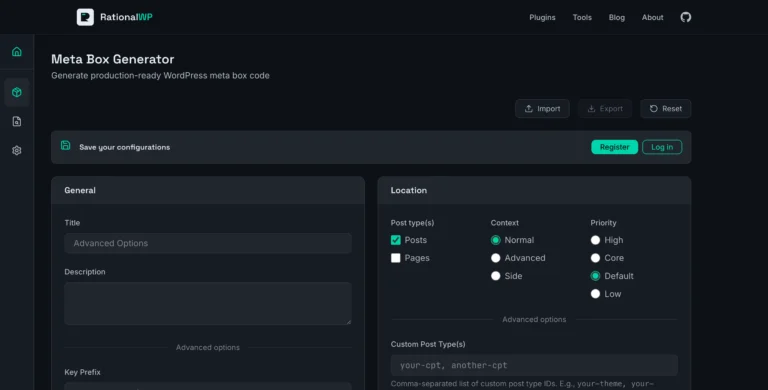Click the Log in button

(662, 147)
